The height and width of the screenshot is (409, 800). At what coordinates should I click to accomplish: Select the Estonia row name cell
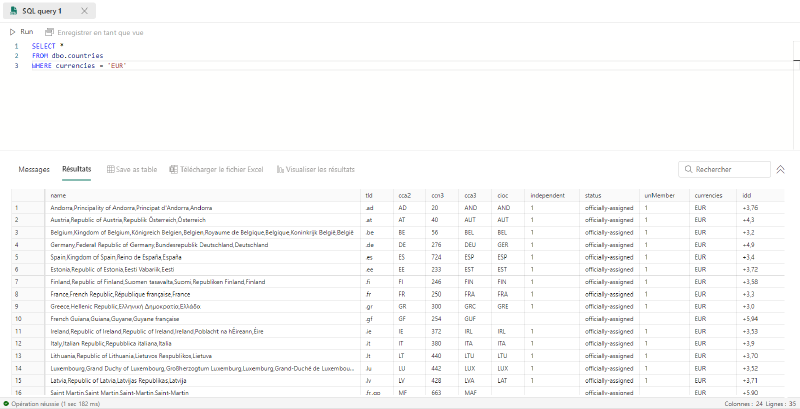pyautogui.click(x=204, y=269)
